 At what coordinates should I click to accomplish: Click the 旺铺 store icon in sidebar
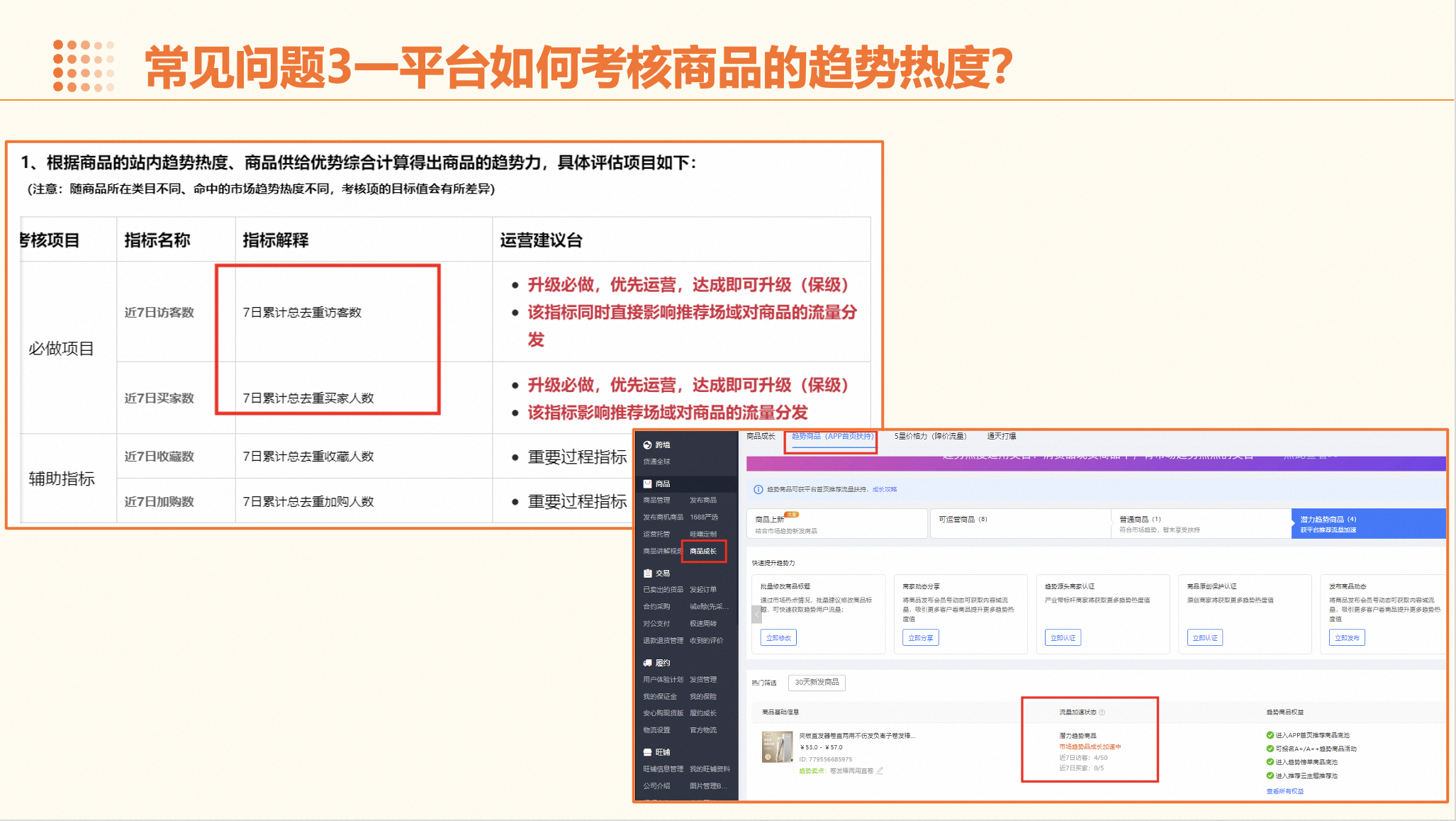click(x=647, y=752)
